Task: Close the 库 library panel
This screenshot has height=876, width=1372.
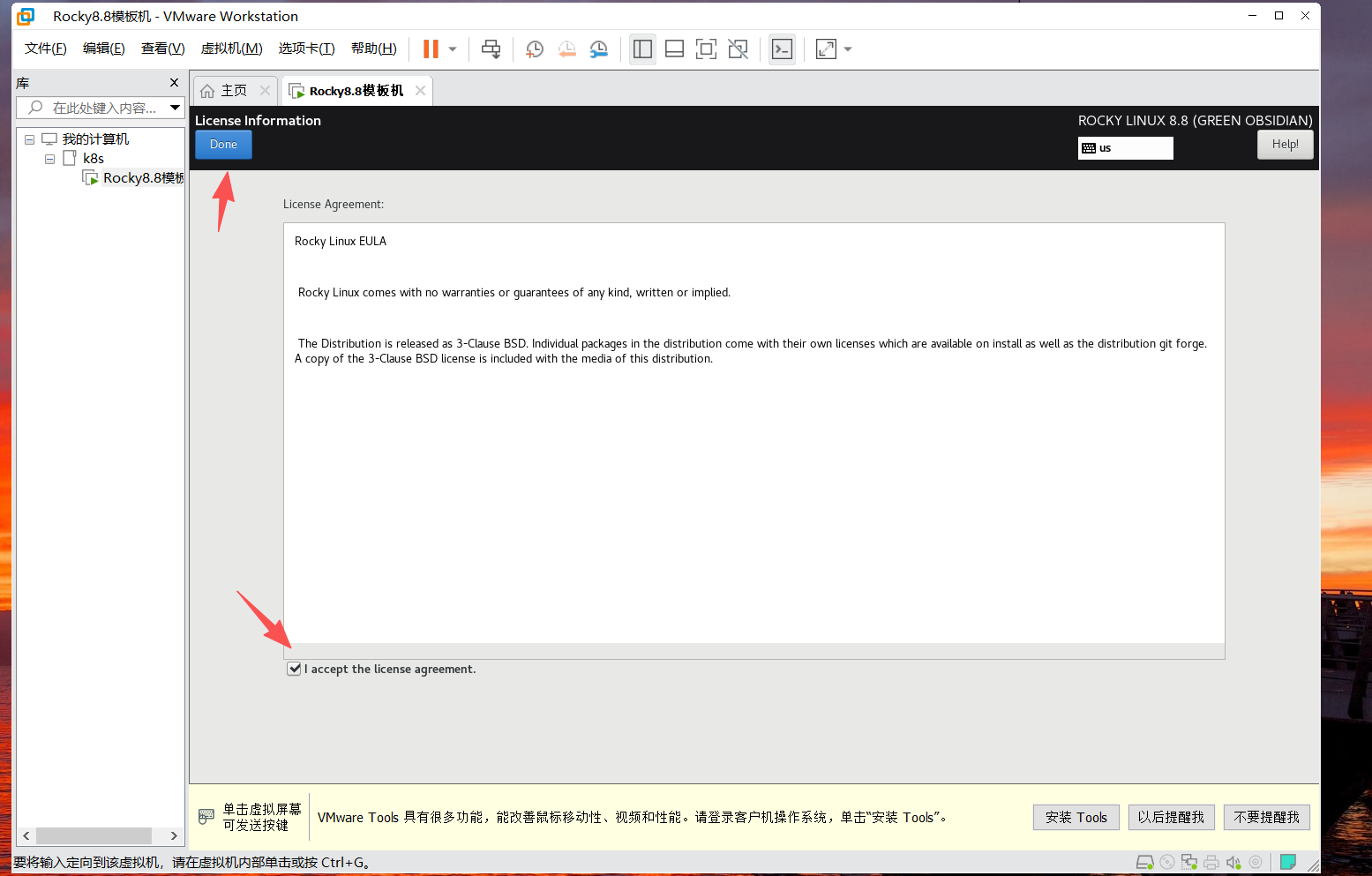Action: point(174,83)
